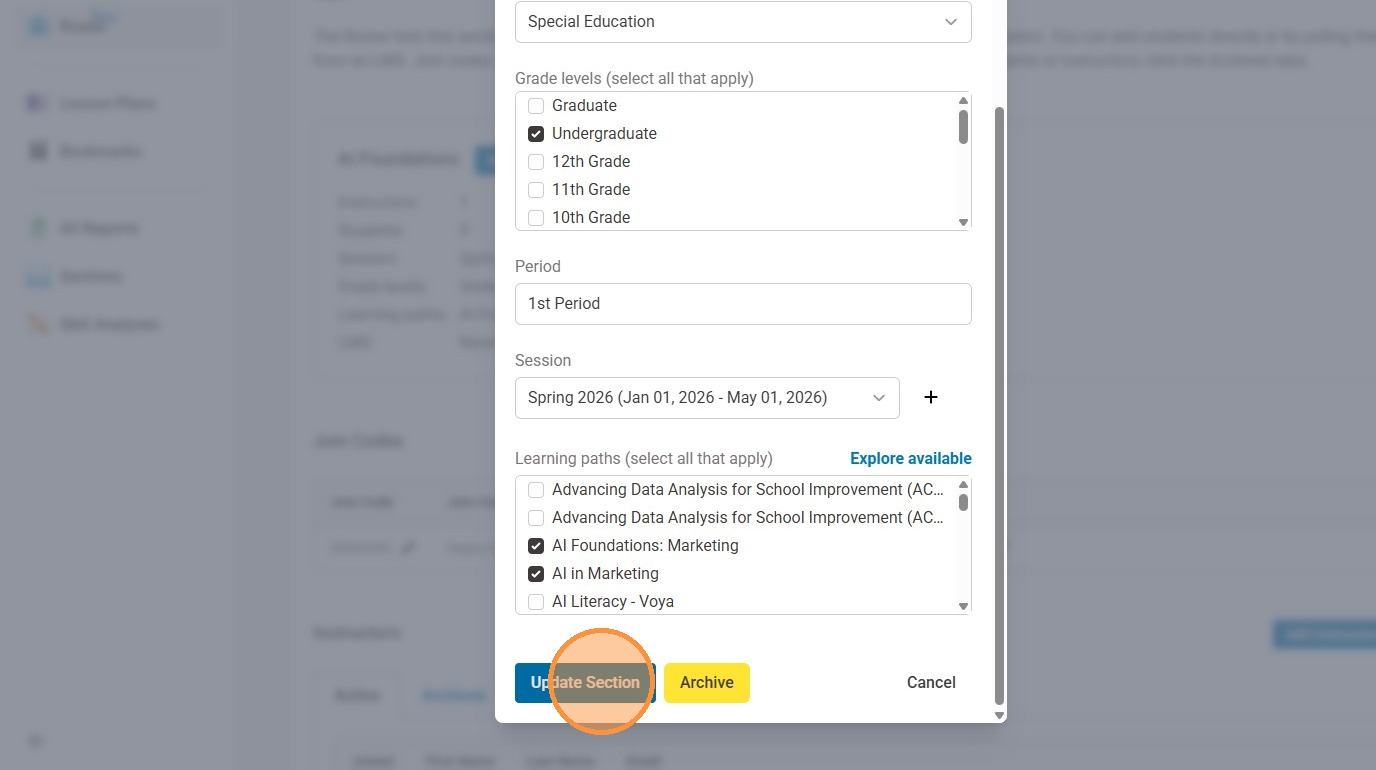Screen dimensions: 1376x770
Task: Click the Learning paths list down arrow
Action: point(963,605)
